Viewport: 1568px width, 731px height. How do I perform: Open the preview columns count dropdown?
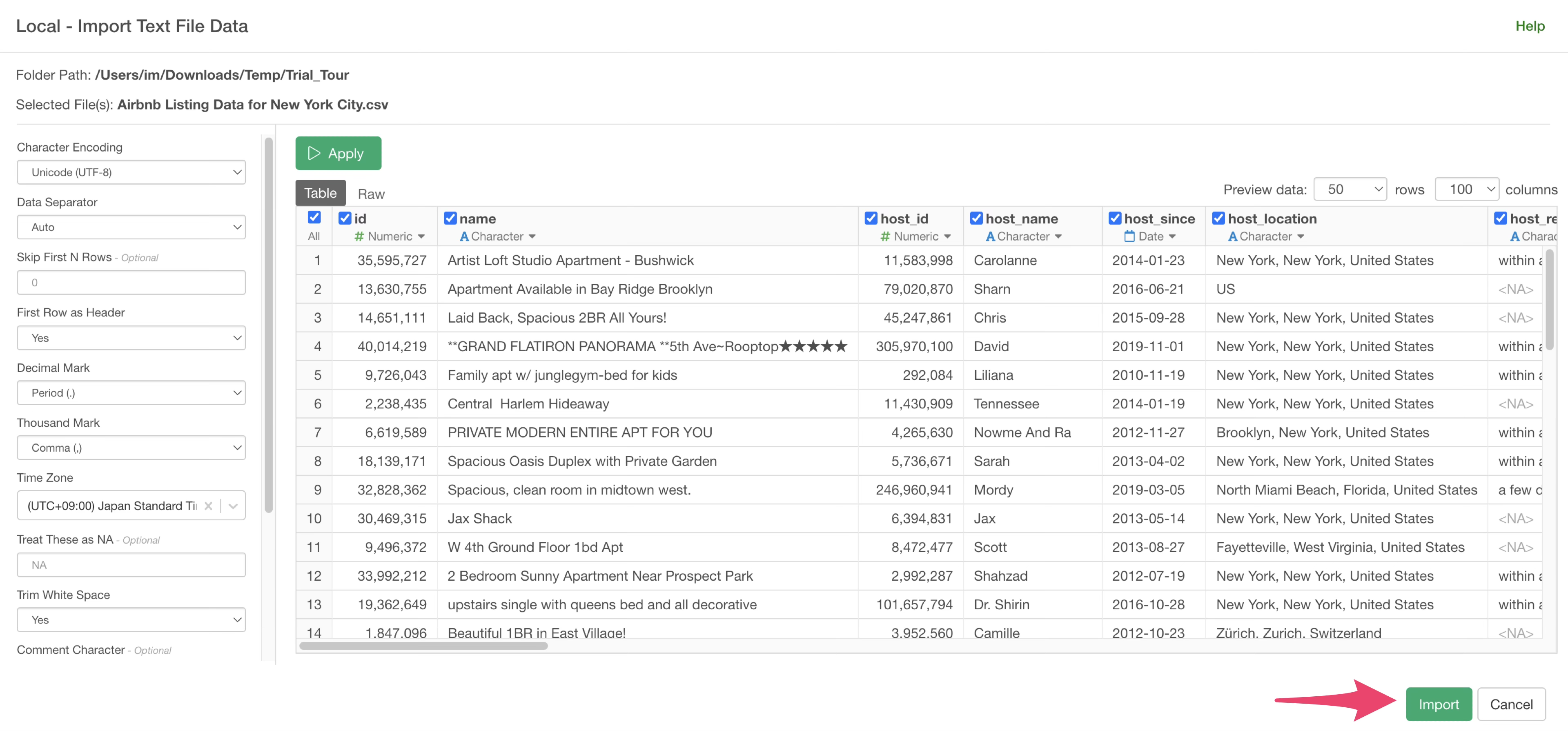tap(1466, 189)
